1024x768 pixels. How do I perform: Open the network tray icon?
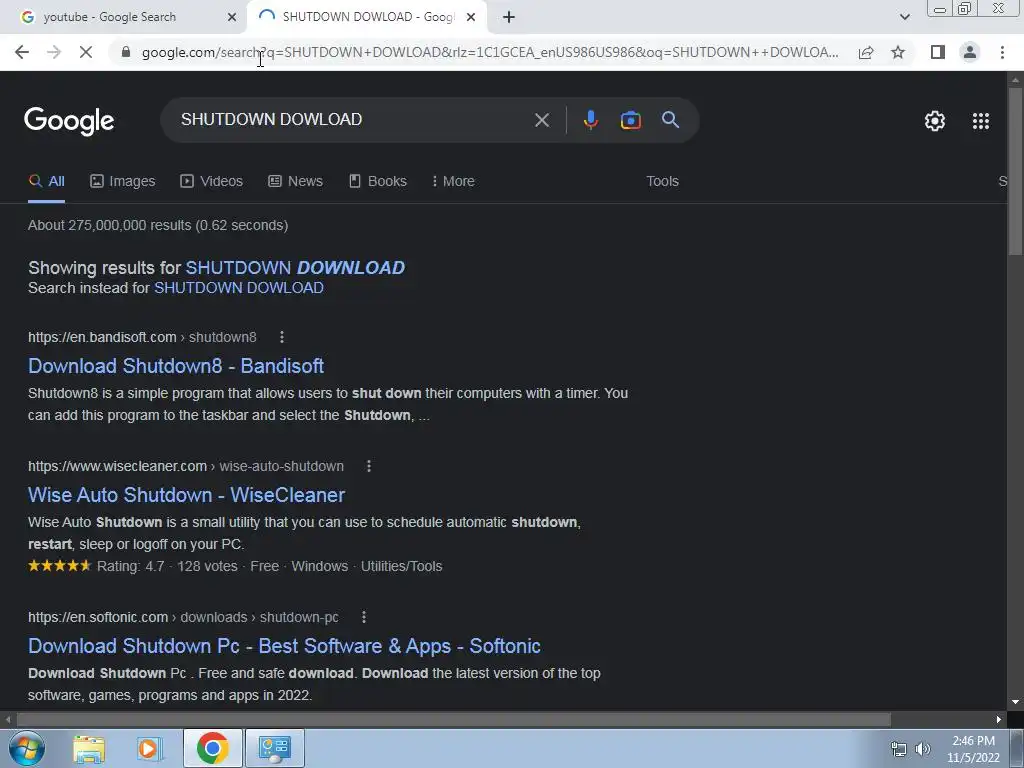point(899,749)
